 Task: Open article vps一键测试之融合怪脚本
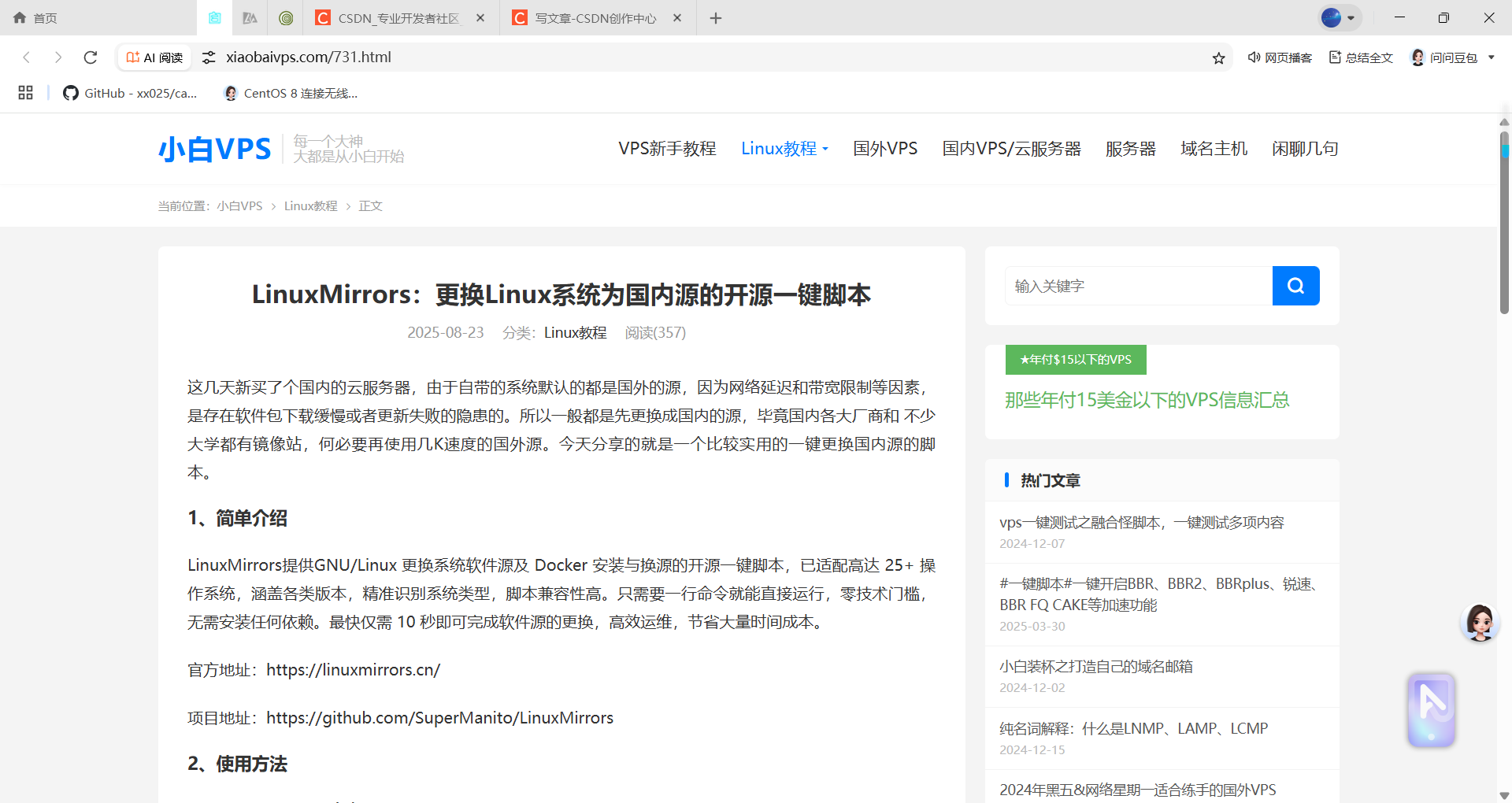tap(1142, 523)
